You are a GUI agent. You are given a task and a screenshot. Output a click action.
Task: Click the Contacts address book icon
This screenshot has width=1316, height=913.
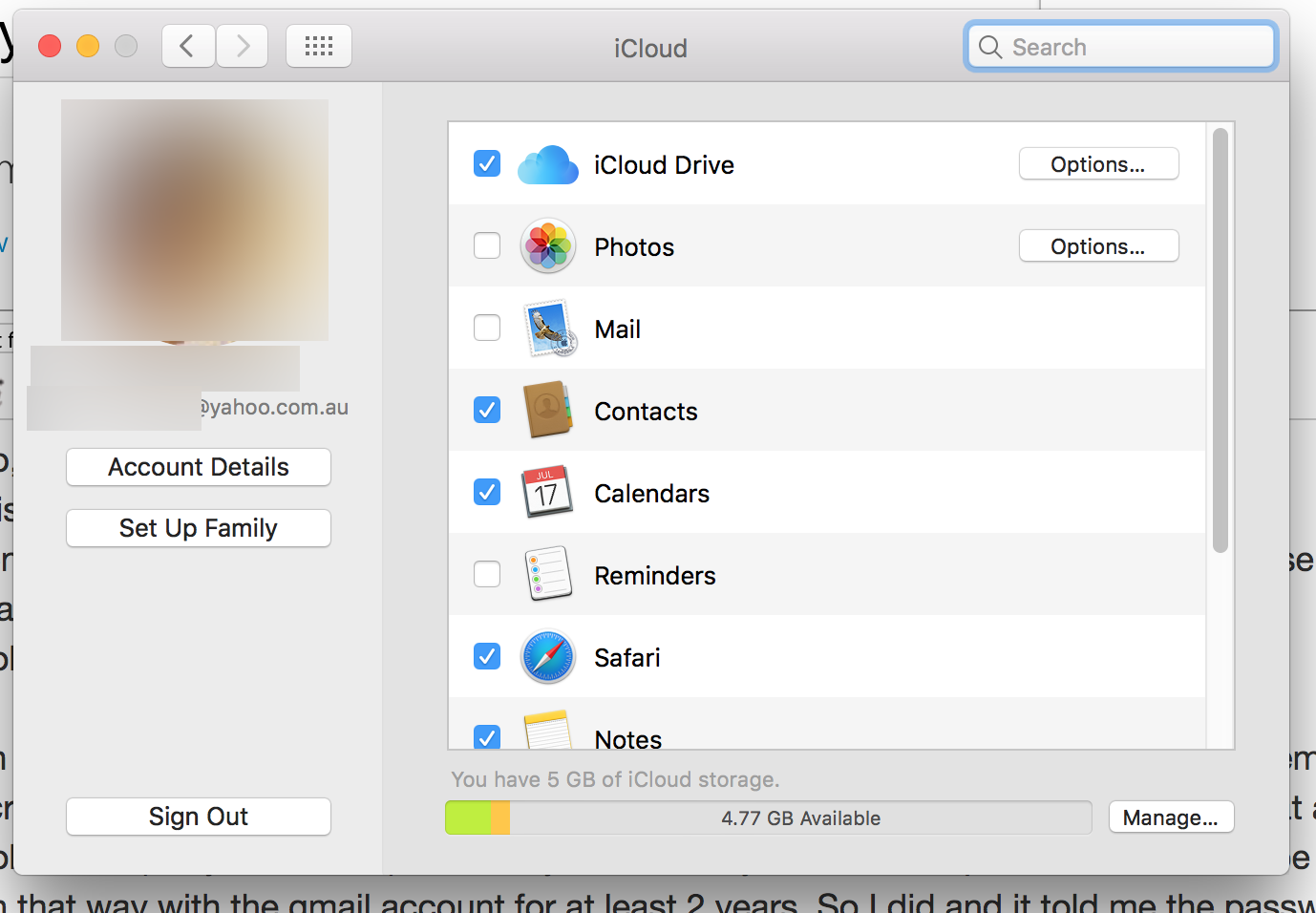pyautogui.click(x=548, y=410)
